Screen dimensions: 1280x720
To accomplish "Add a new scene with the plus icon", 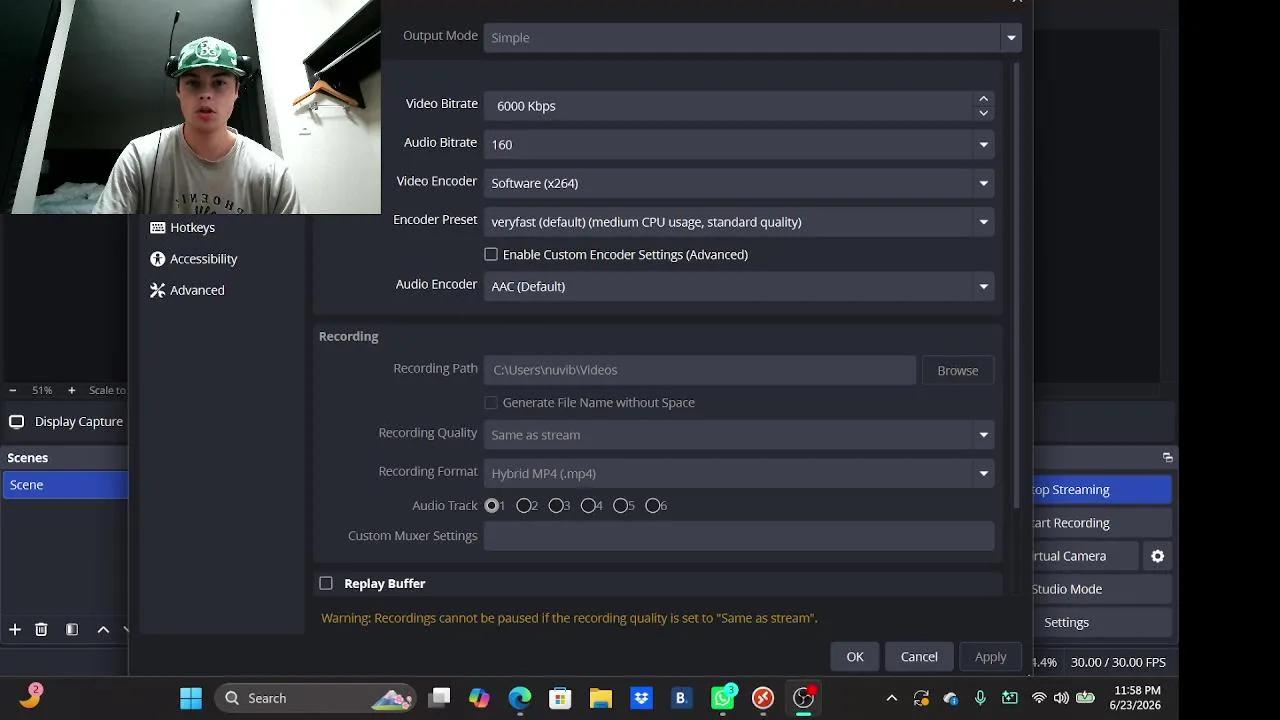I will pos(15,629).
